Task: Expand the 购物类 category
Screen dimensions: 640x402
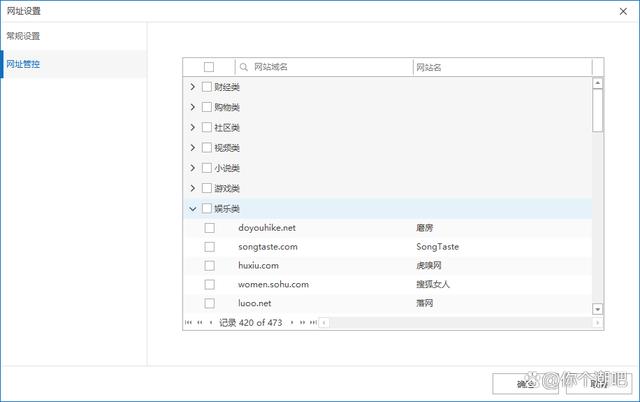Action: 193,107
